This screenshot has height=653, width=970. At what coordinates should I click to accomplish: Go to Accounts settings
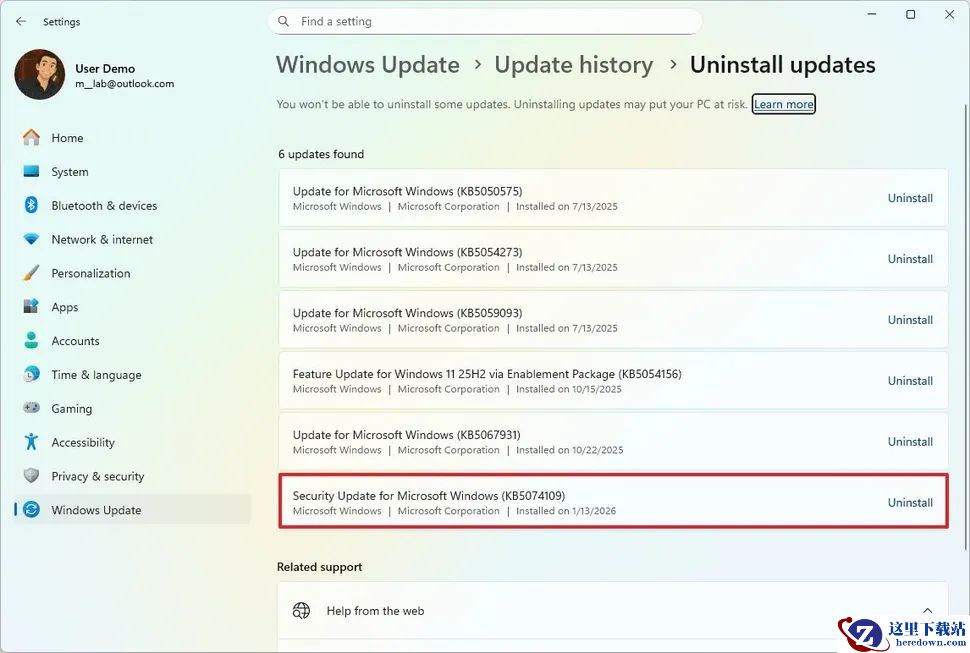(75, 341)
